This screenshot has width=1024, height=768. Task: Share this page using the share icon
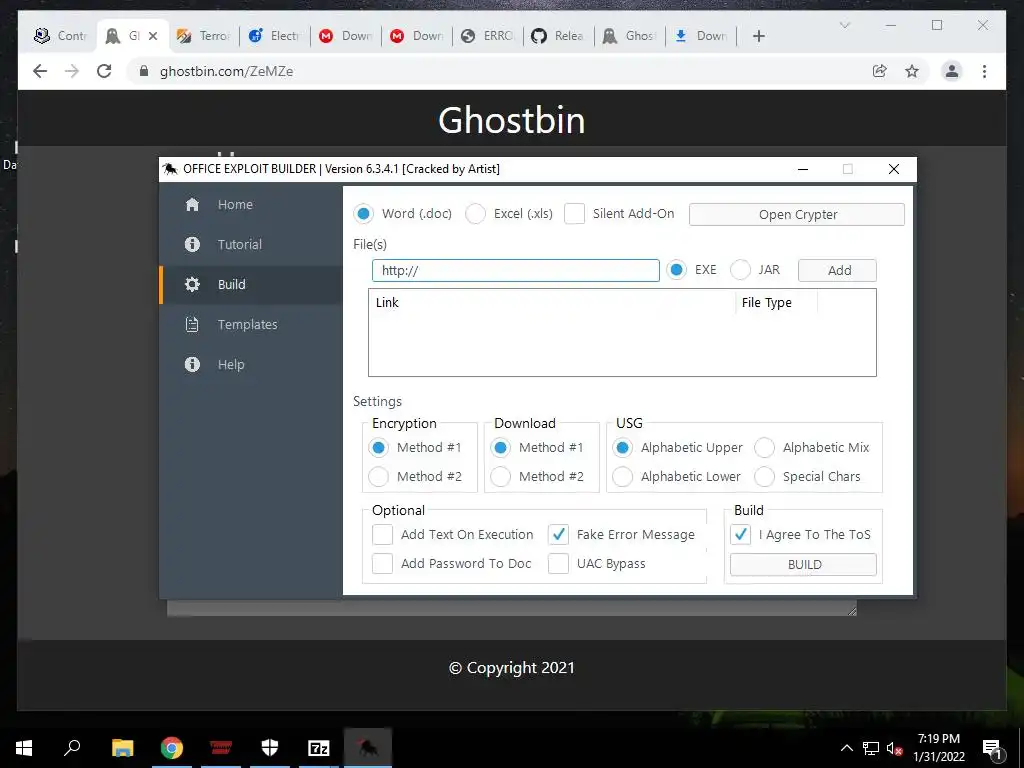(880, 71)
